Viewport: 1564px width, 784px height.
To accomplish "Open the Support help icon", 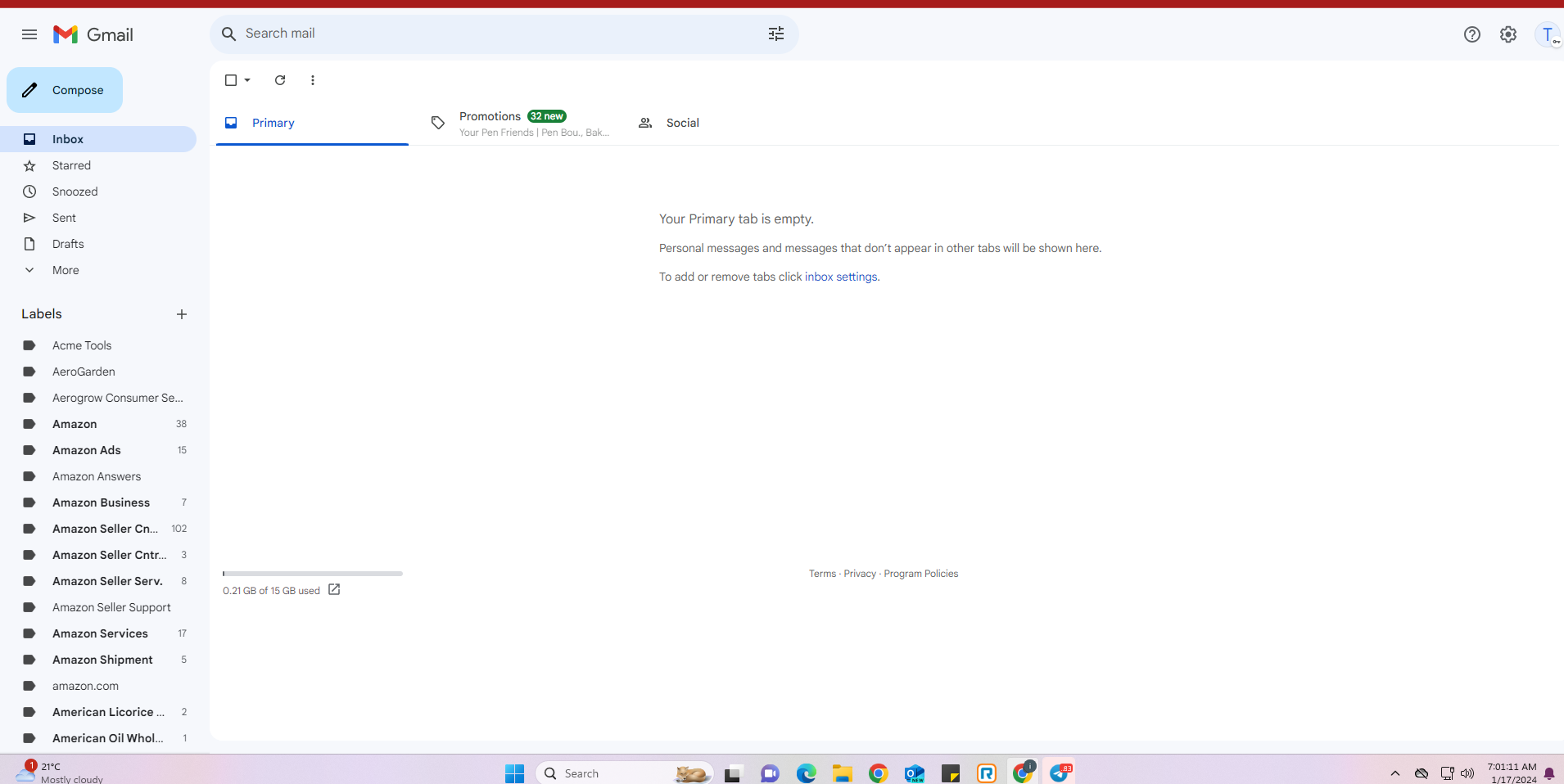I will (1472, 34).
